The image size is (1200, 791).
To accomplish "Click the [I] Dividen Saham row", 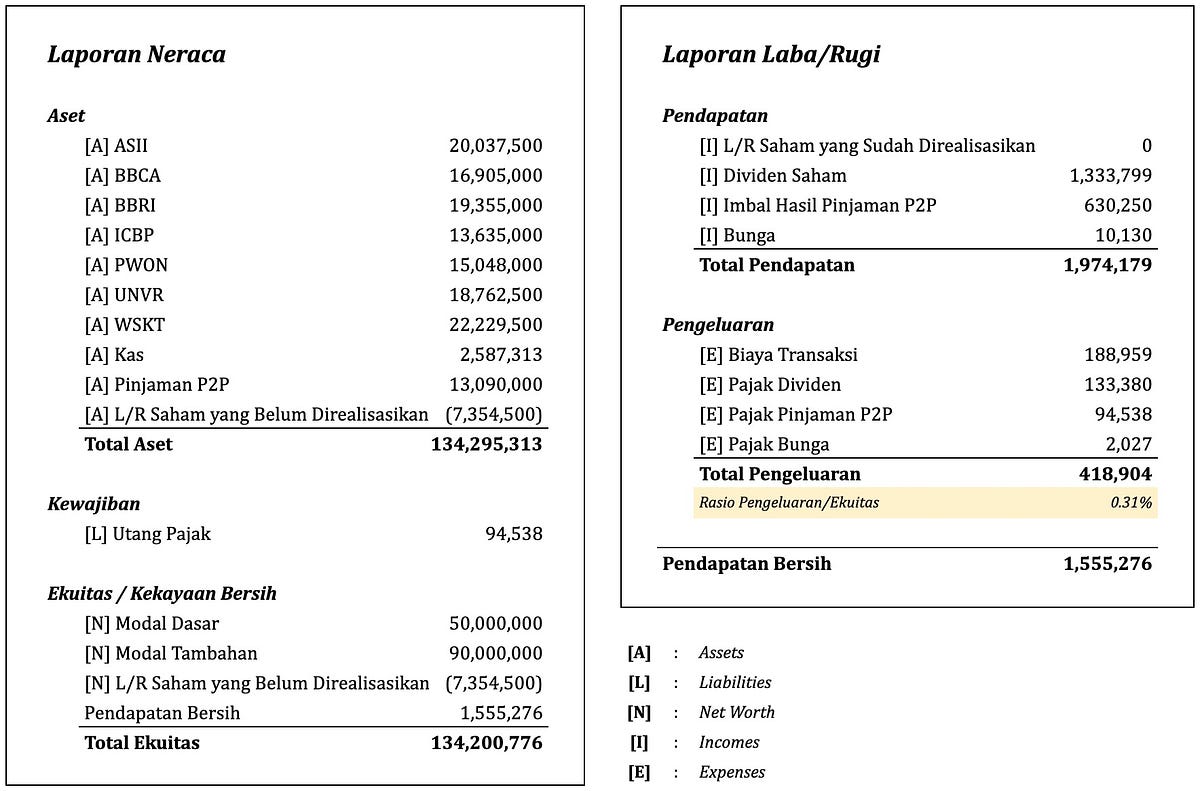I will (x=926, y=176).
